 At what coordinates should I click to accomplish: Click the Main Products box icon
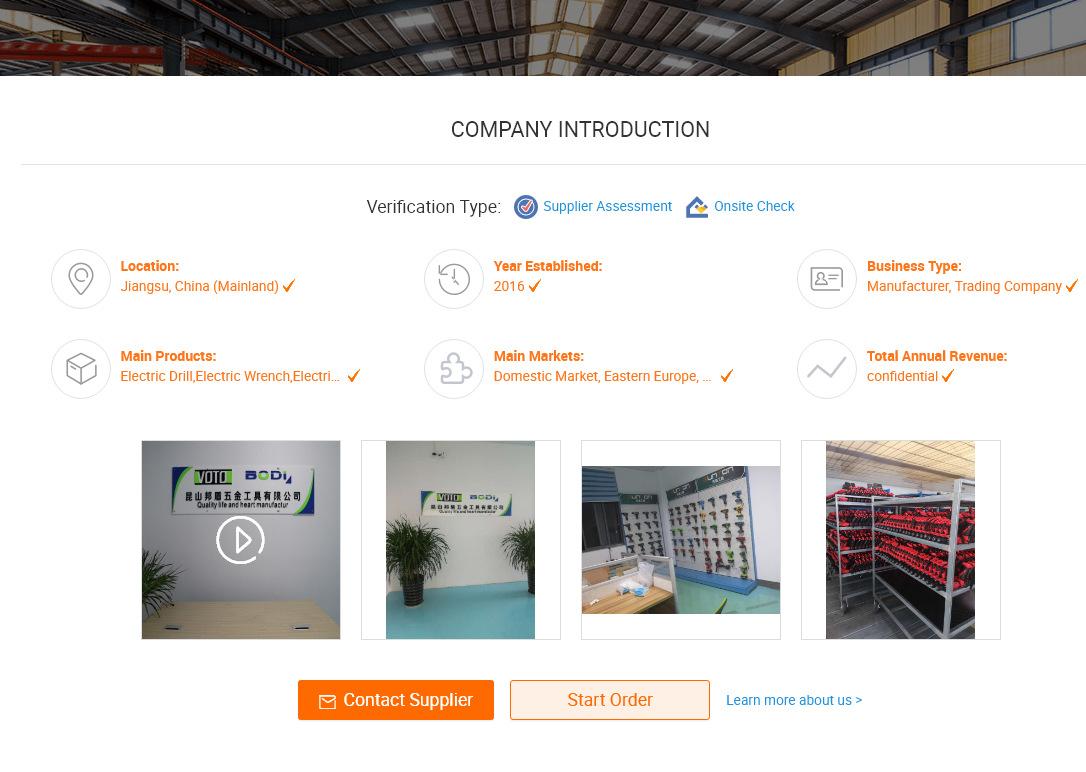click(81, 369)
